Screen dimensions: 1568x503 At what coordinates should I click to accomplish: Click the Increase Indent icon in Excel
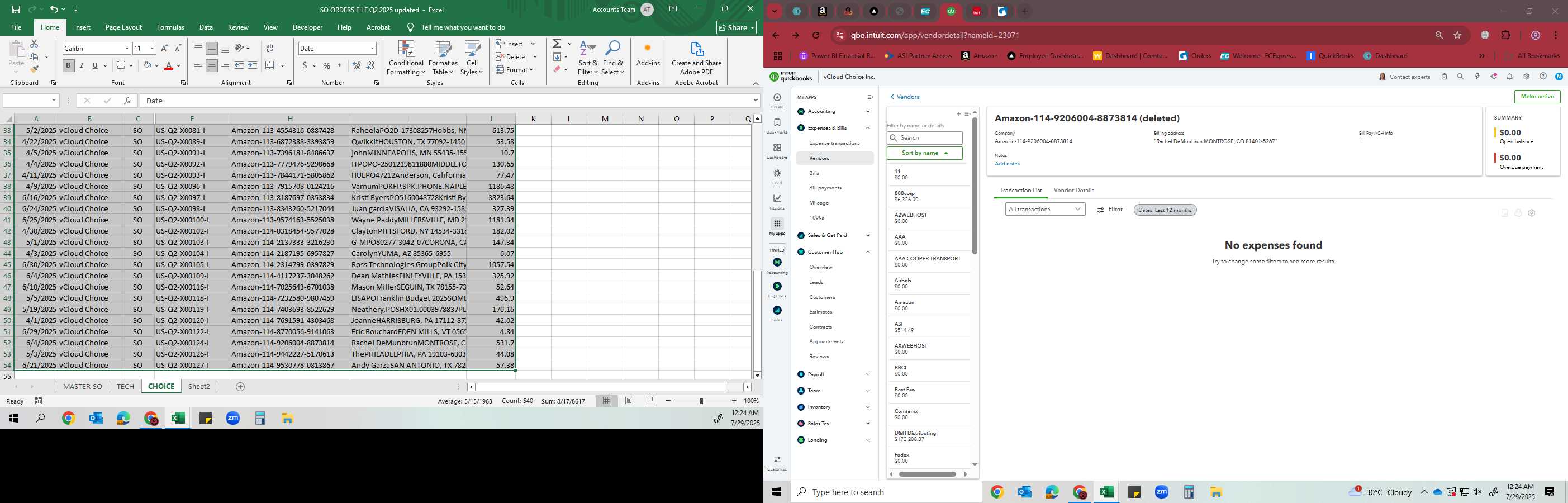(x=253, y=65)
